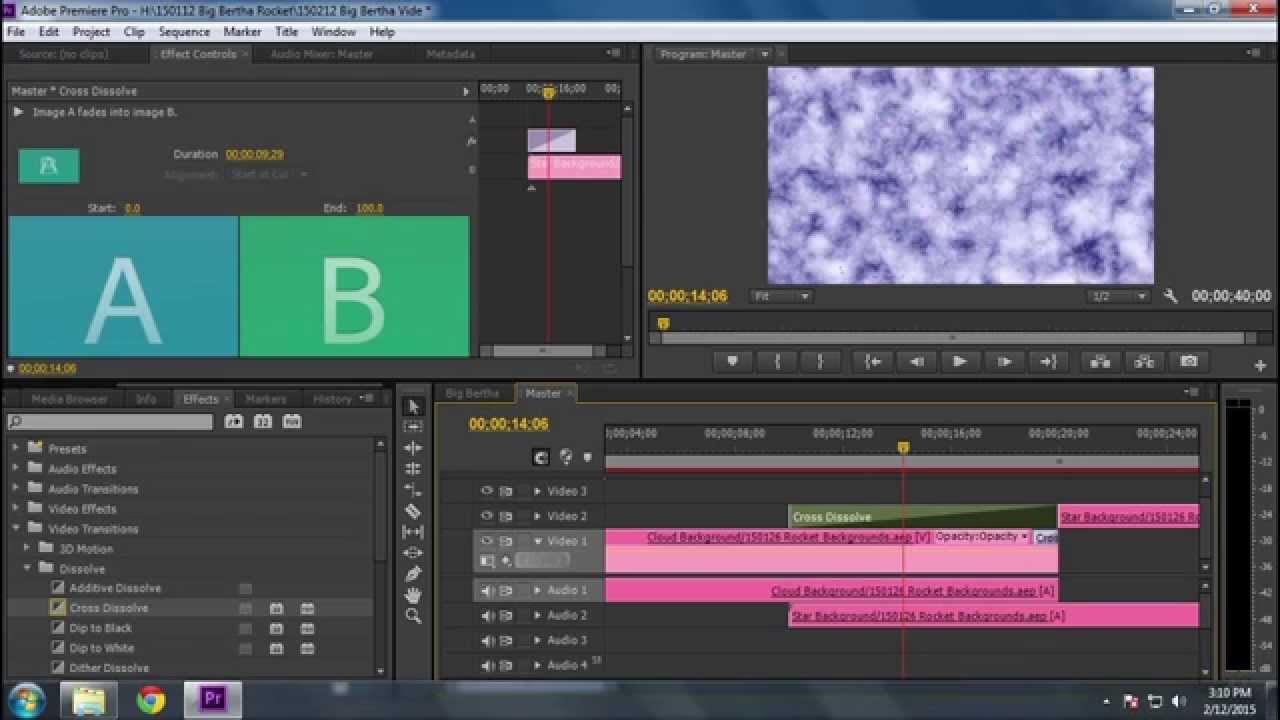Toggle Video 3 track eye visibility
The image size is (1280, 720).
click(487, 491)
